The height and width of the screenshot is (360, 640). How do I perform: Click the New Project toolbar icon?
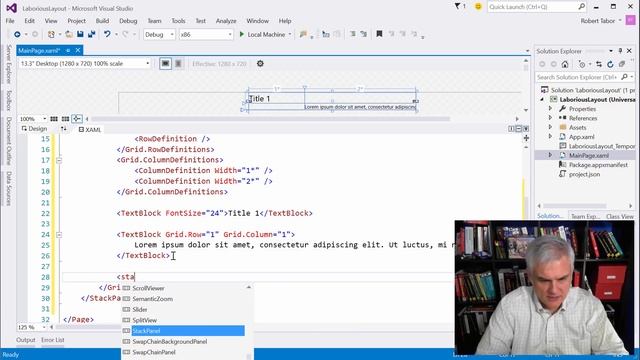point(51,34)
